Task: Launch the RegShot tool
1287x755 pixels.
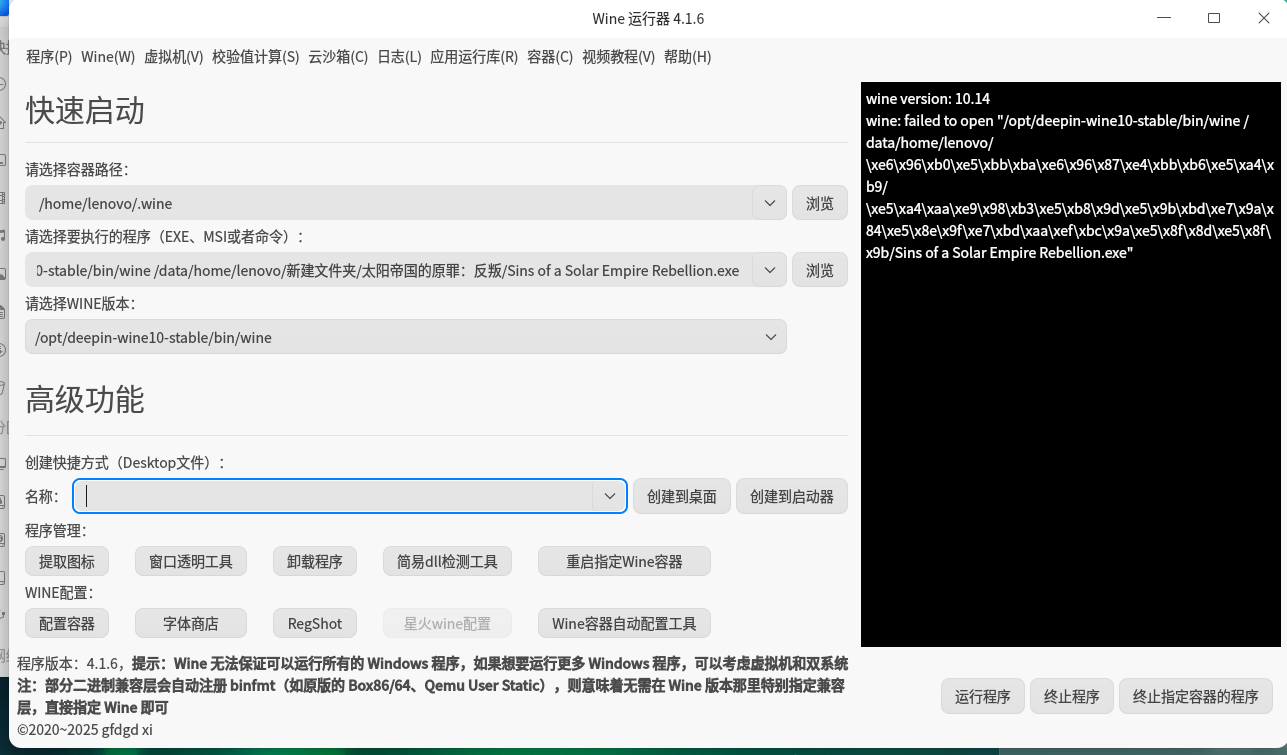Action: (x=315, y=624)
